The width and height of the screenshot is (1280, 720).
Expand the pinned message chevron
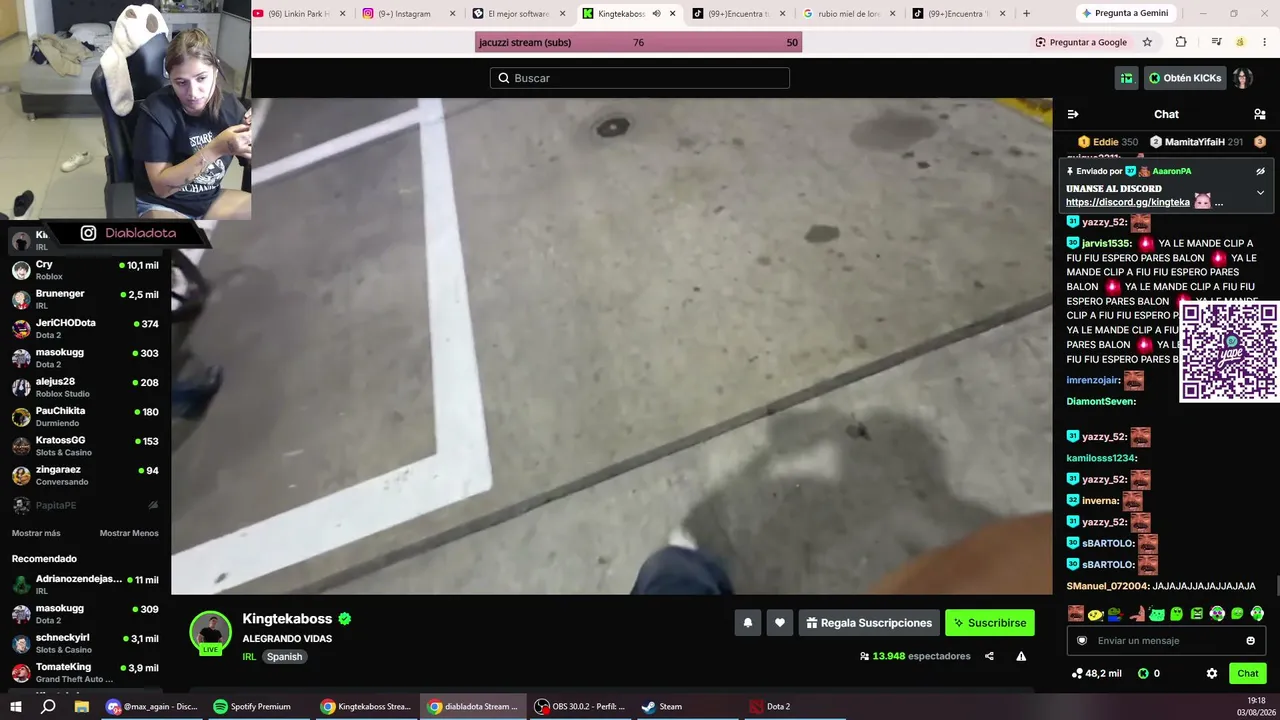[1260, 192]
